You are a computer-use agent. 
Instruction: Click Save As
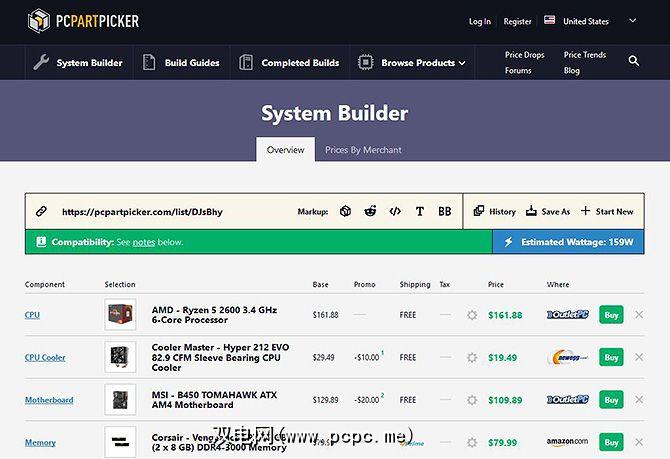548,211
